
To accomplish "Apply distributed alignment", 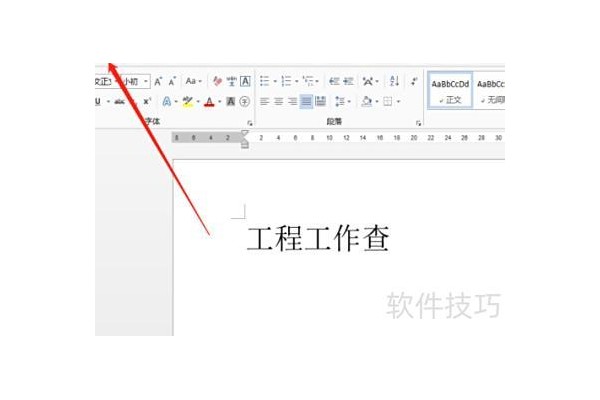I will pyautogui.click(x=320, y=101).
